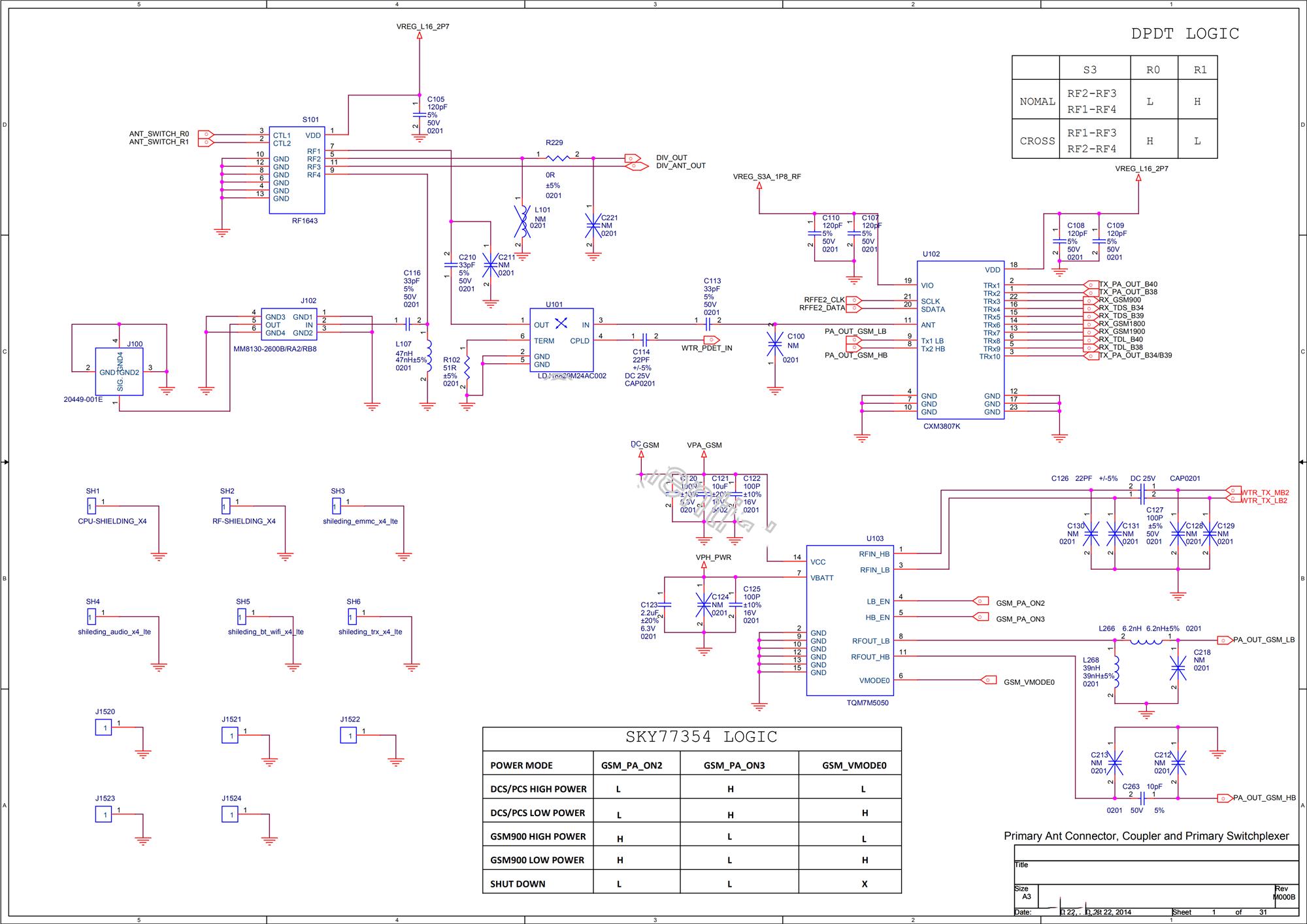Select the J102 MM8130 connector block
The width and height of the screenshot is (1307, 924).
(x=289, y=325)
